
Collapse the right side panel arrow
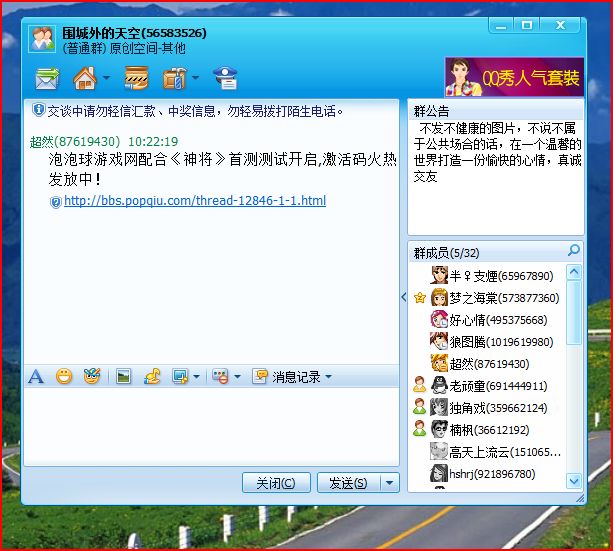(403, 297)
